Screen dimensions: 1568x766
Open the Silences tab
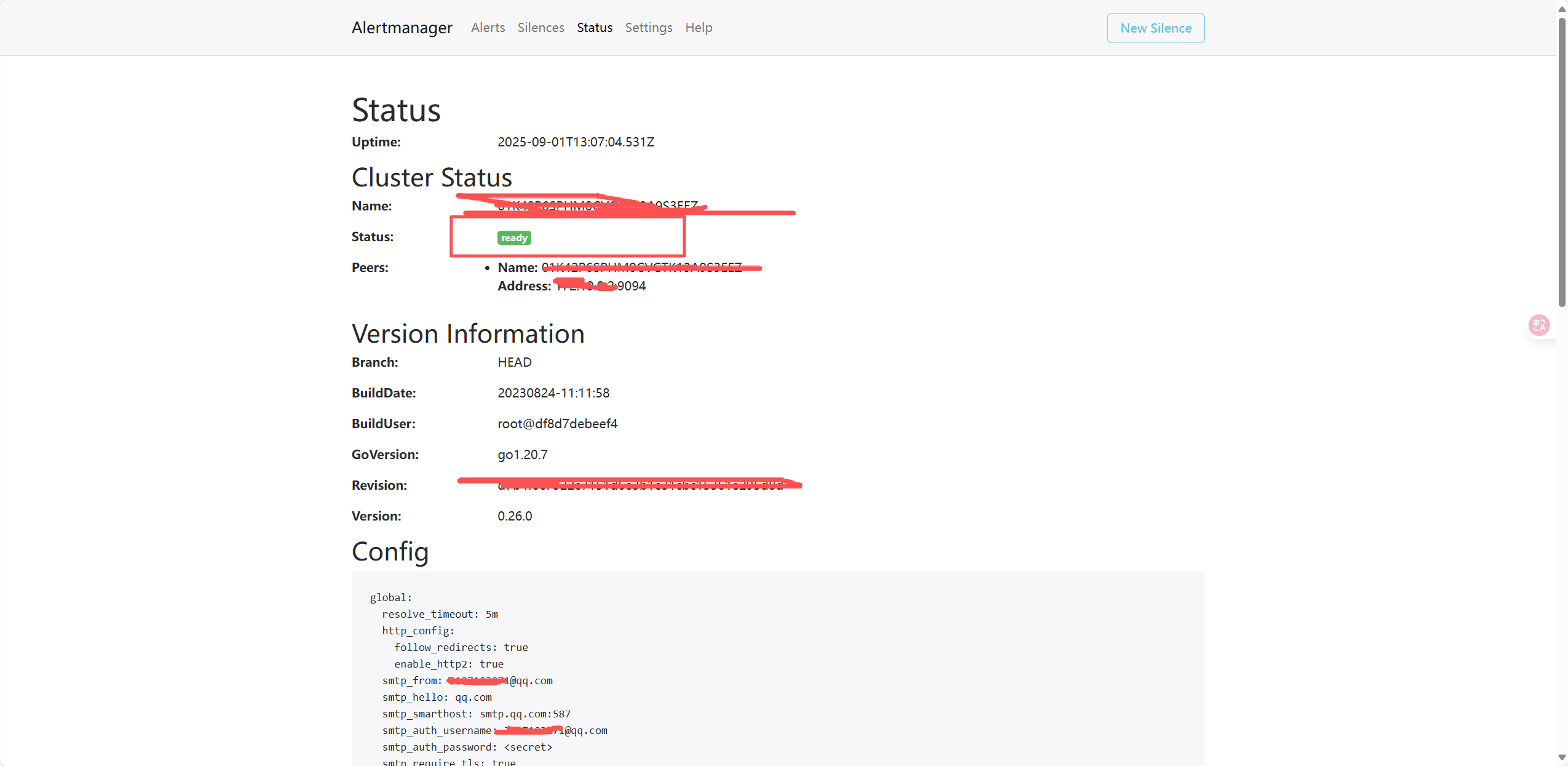click(x=540, y=28)
